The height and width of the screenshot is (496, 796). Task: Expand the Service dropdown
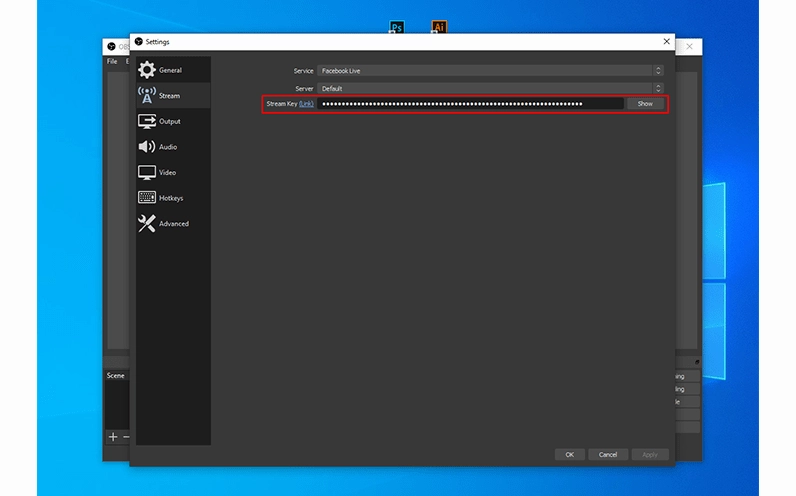[x=490, y=71]
